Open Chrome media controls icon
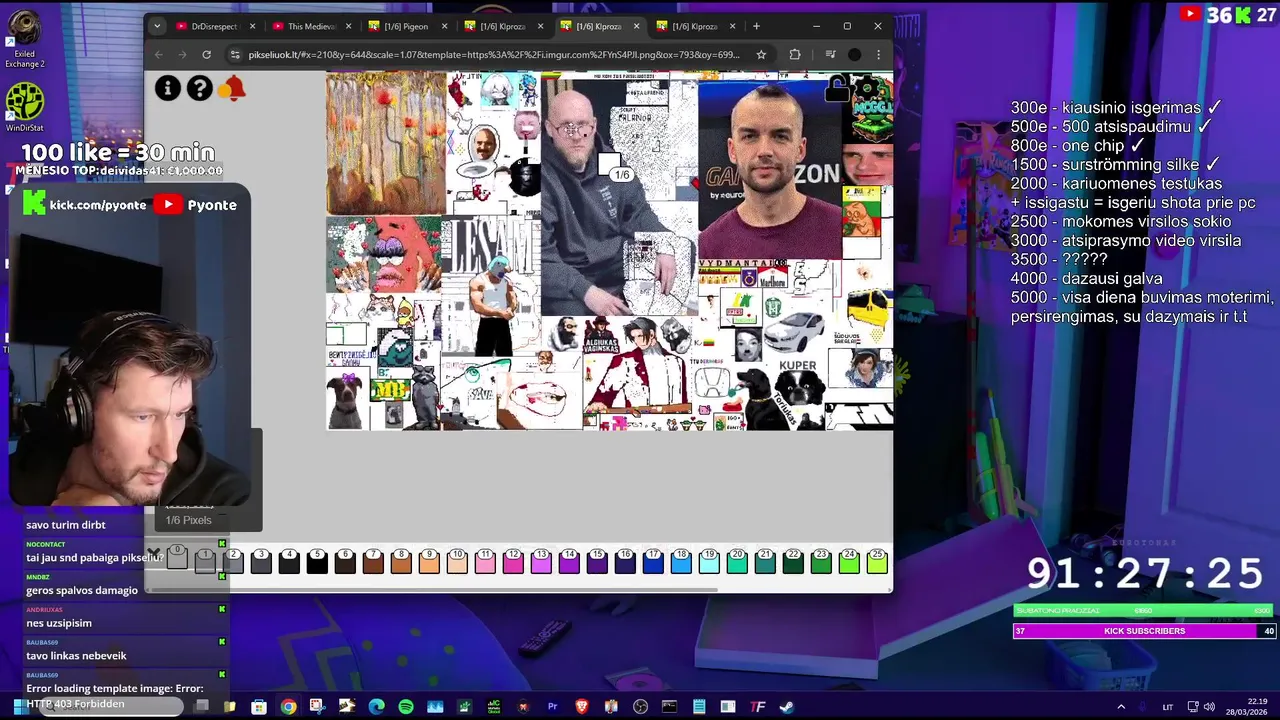The width and height of the screenshot is (1280, 720). (830, 55)
